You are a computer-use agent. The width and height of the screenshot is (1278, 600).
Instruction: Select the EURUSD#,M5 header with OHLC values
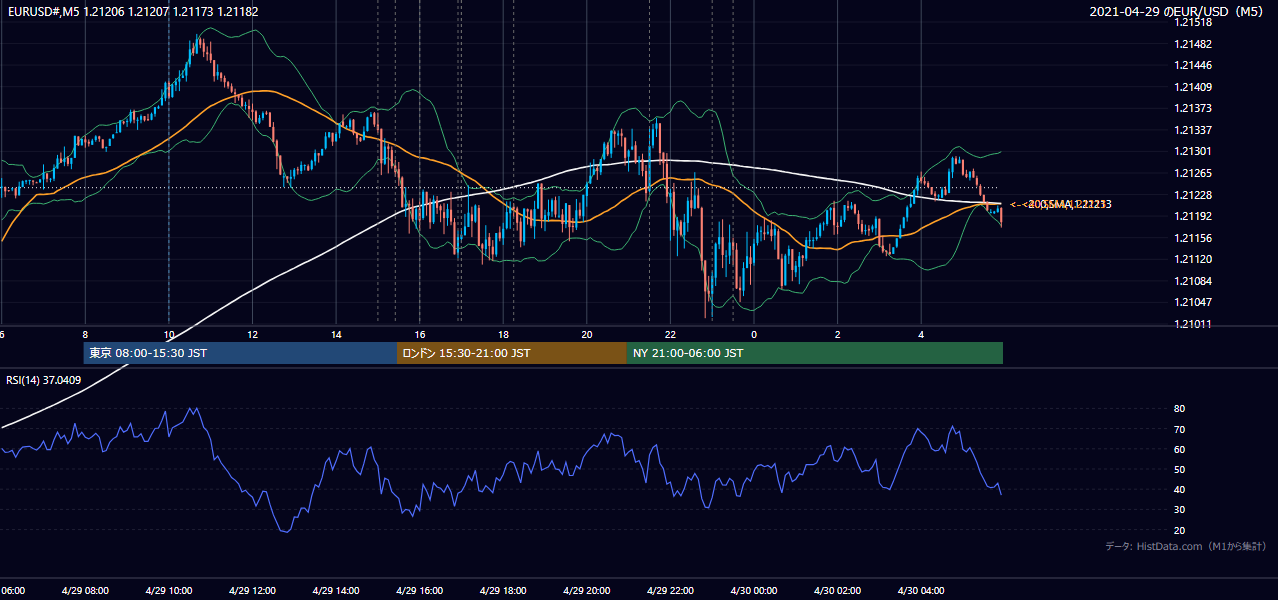133,10
